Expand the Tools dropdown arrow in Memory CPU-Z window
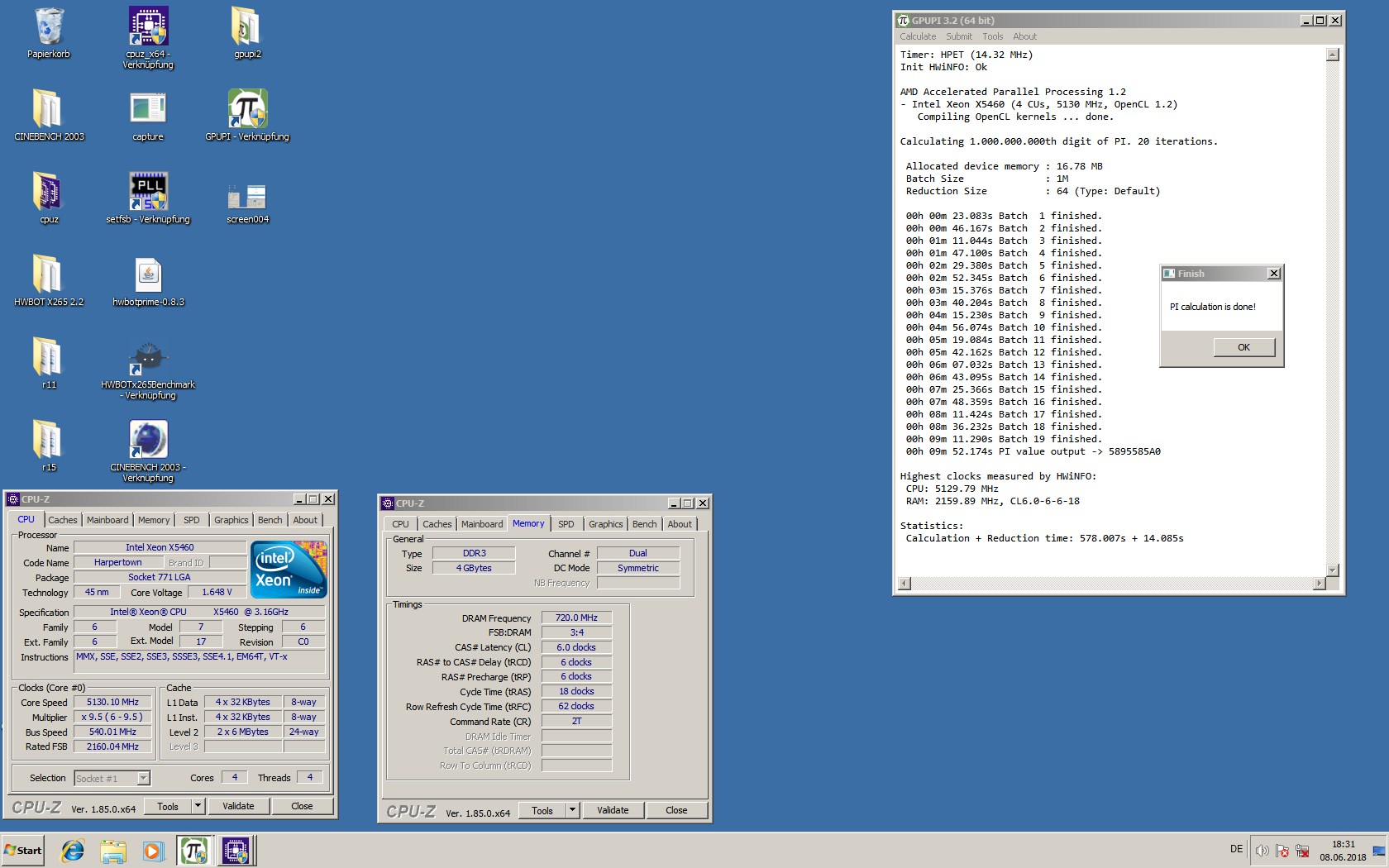This screenshot has width=1389, height=868. click(572, 810)
